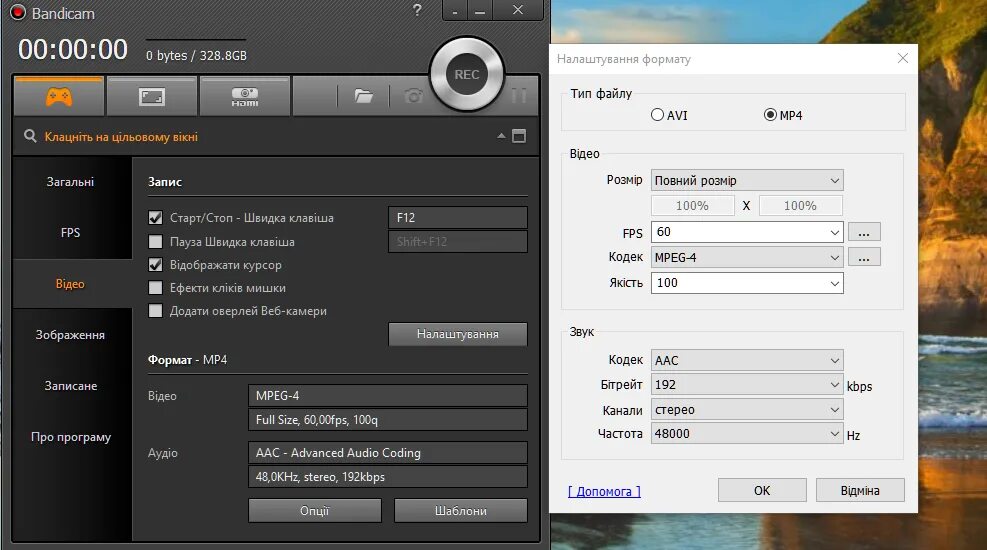Click the Full Size, 60,00fps, 100q field
The image size is (987, 550).
[x=388, y=420]
